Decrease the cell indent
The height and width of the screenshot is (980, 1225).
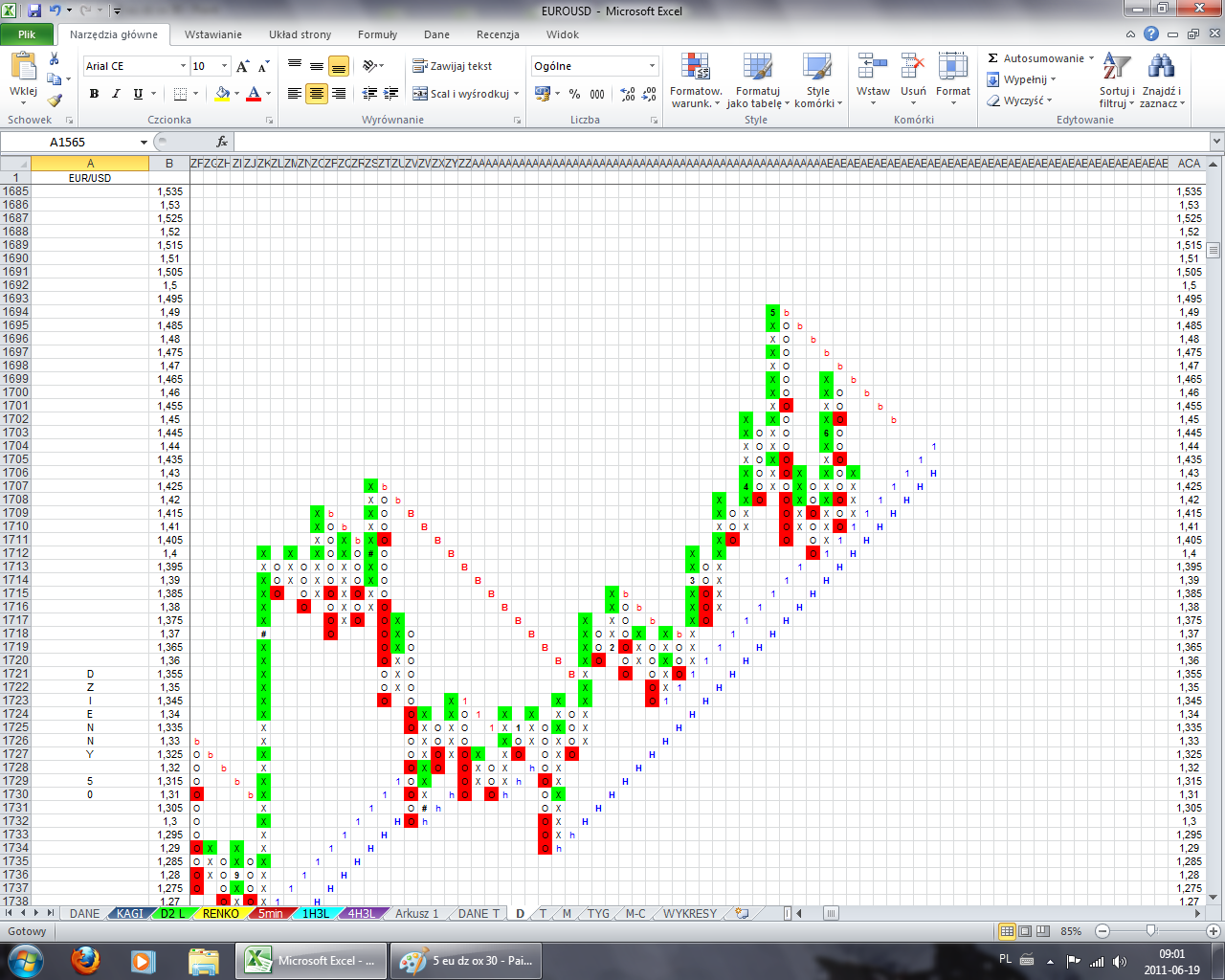click(370, 94)
